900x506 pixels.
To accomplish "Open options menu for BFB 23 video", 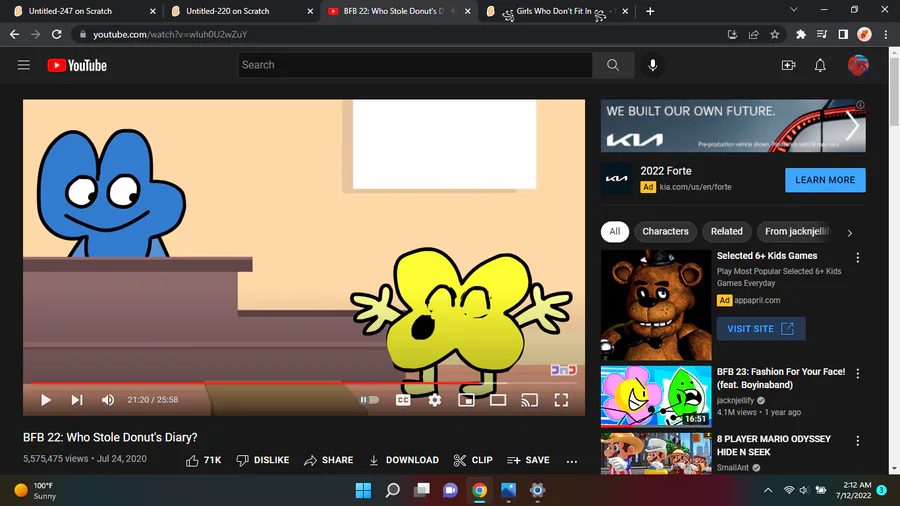I will [x=858, y=373].
